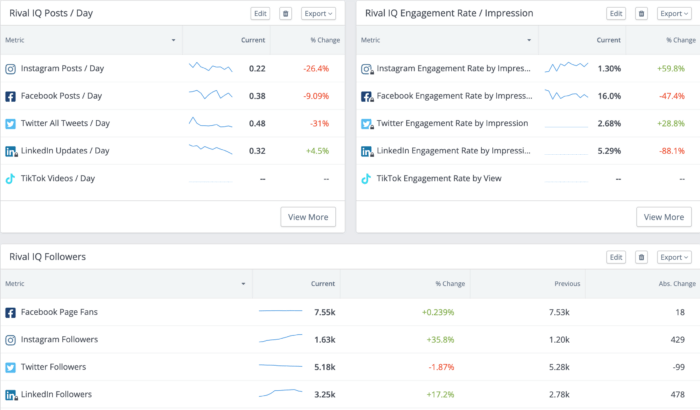700x410 pixels.
Task: Delete the Rival IQ Followers panel via trash icon
Action: point(642,257)
